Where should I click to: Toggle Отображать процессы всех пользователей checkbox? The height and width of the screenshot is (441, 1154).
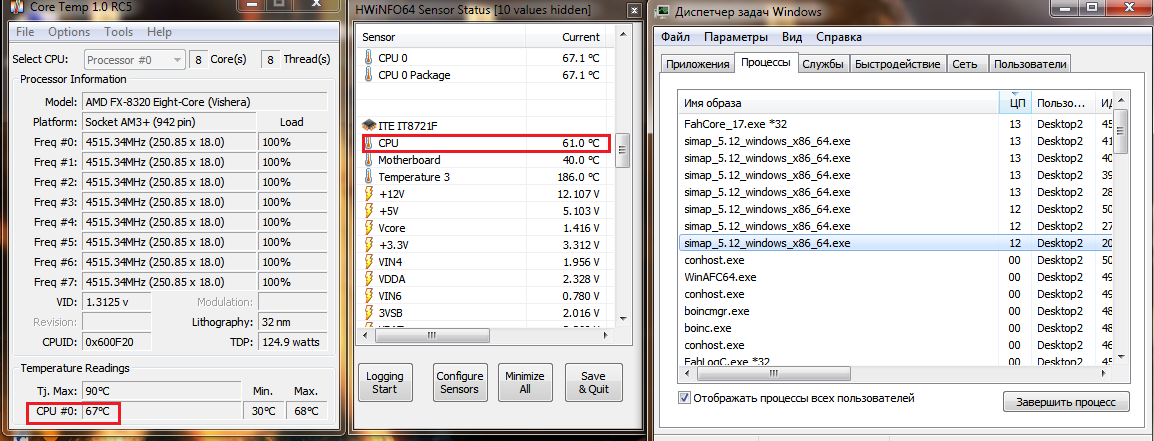click(x=684, y=398)
